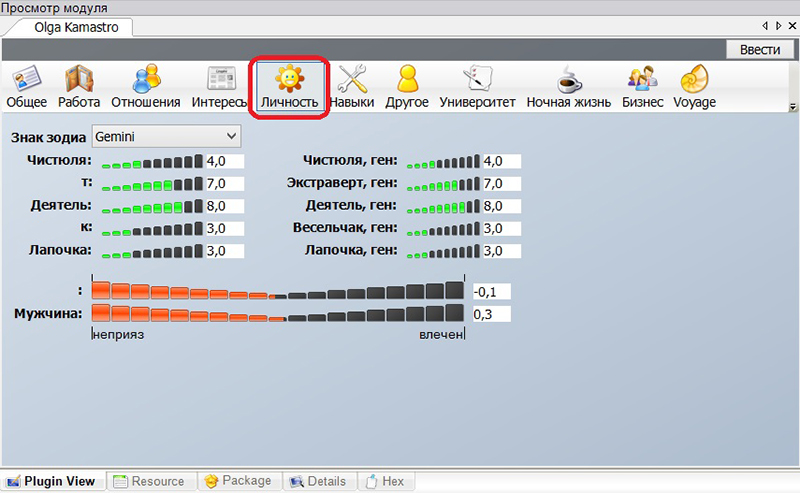Click the Мужчина attraction slider bar
Image resolution: width=800 pixels, height=493 pixels.
pos(278,314)
